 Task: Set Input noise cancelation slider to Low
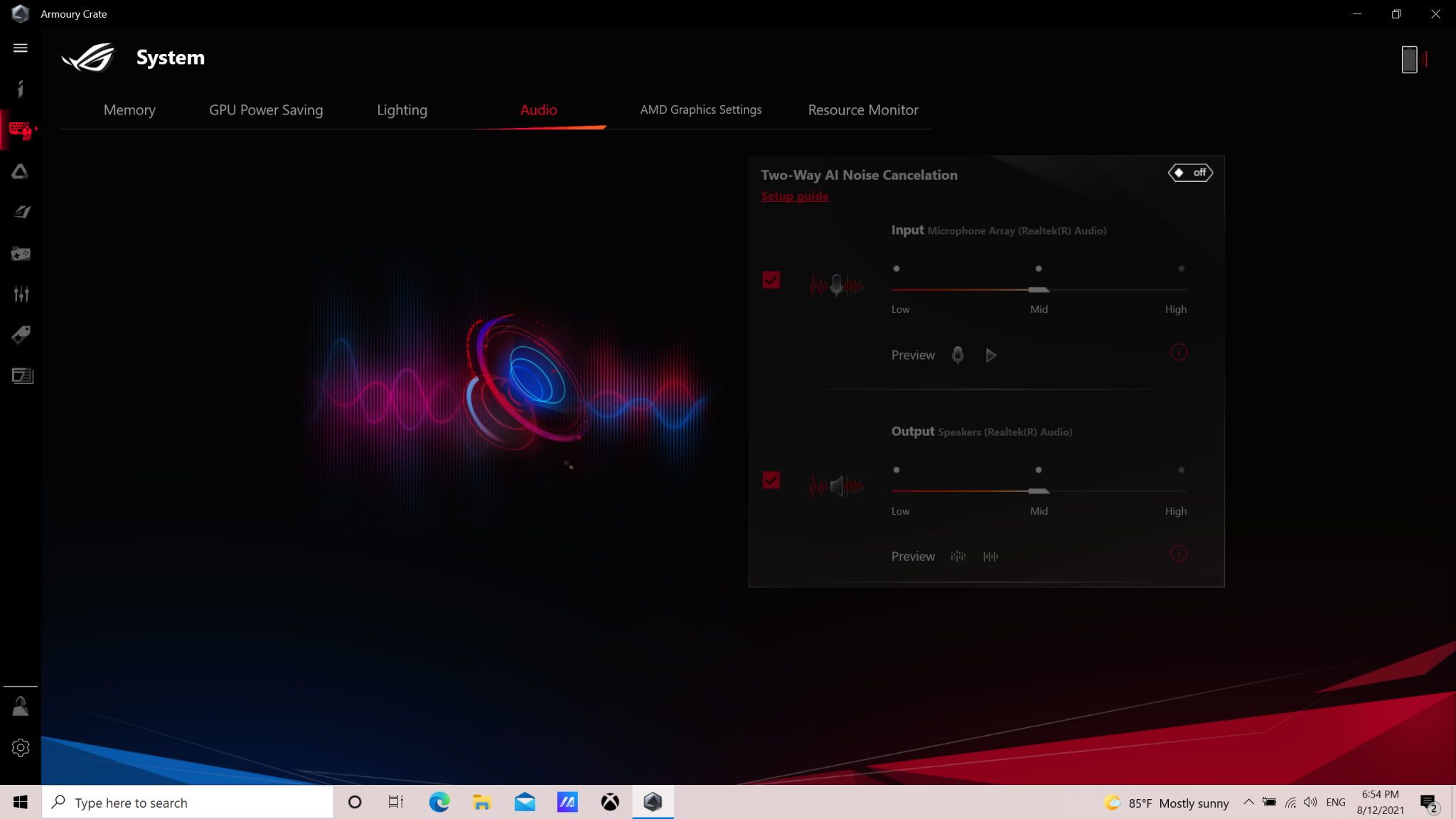[896, 269]
